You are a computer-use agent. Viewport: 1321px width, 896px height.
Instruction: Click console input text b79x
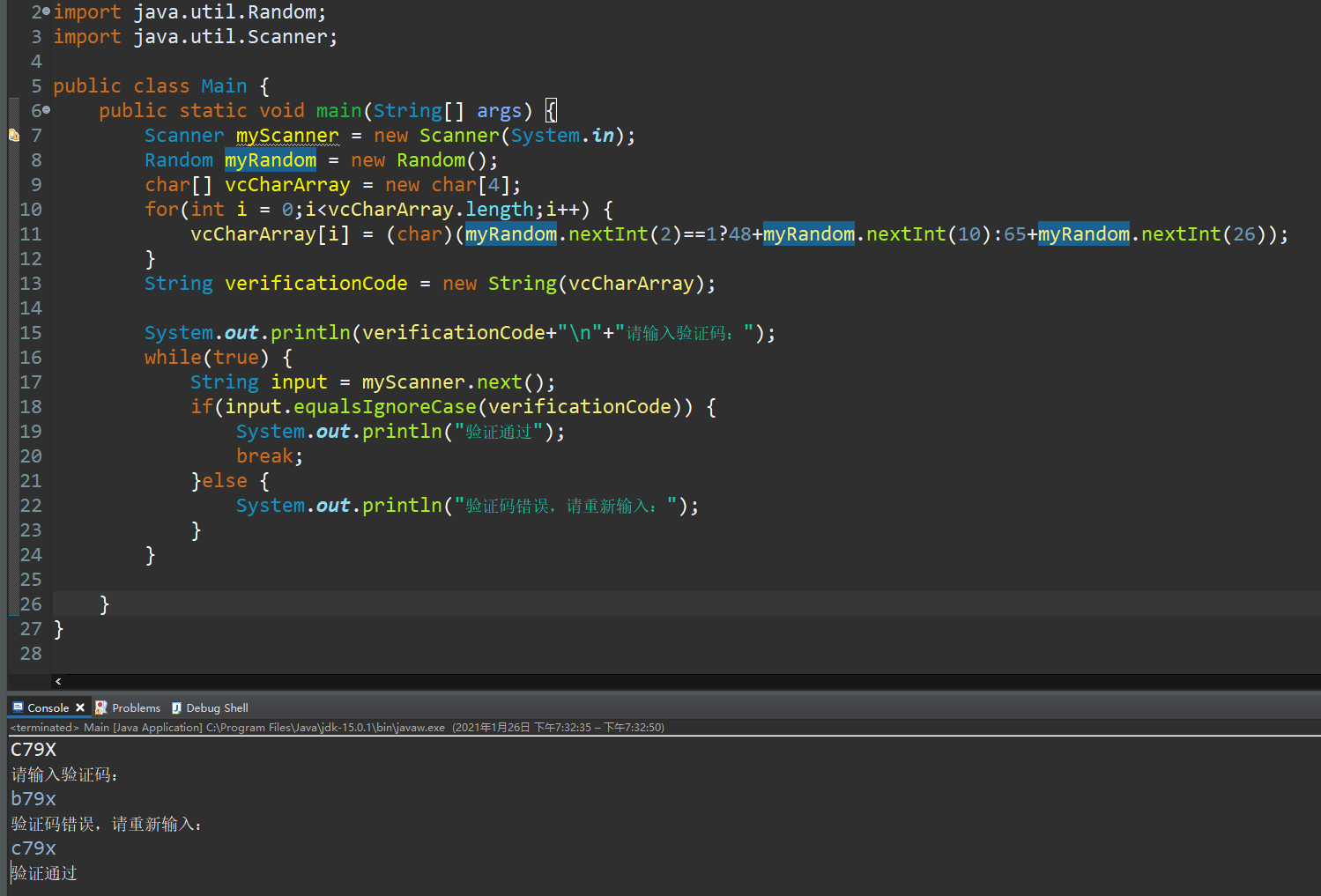(x=33, y=799)
